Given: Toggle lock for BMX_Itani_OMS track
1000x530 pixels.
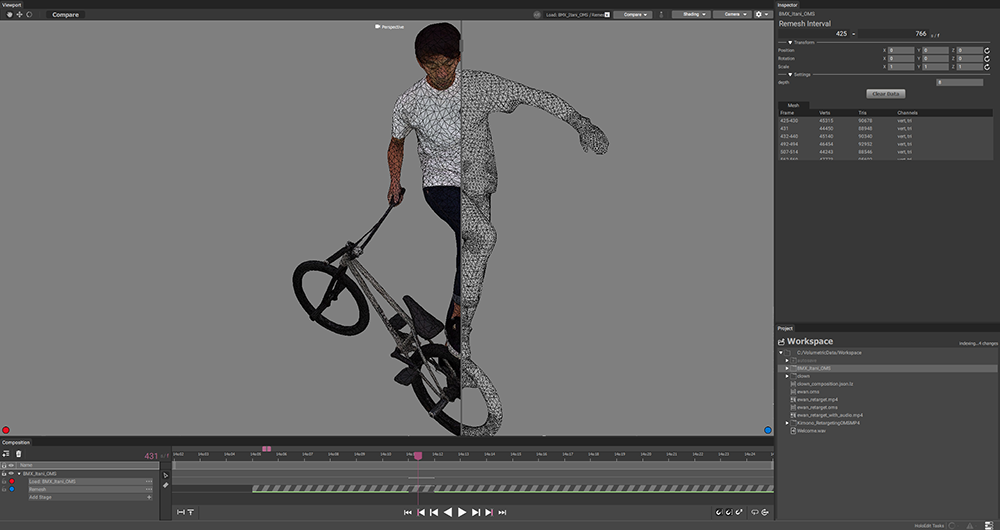Looking at the screenshot, I should coord(4,474).
